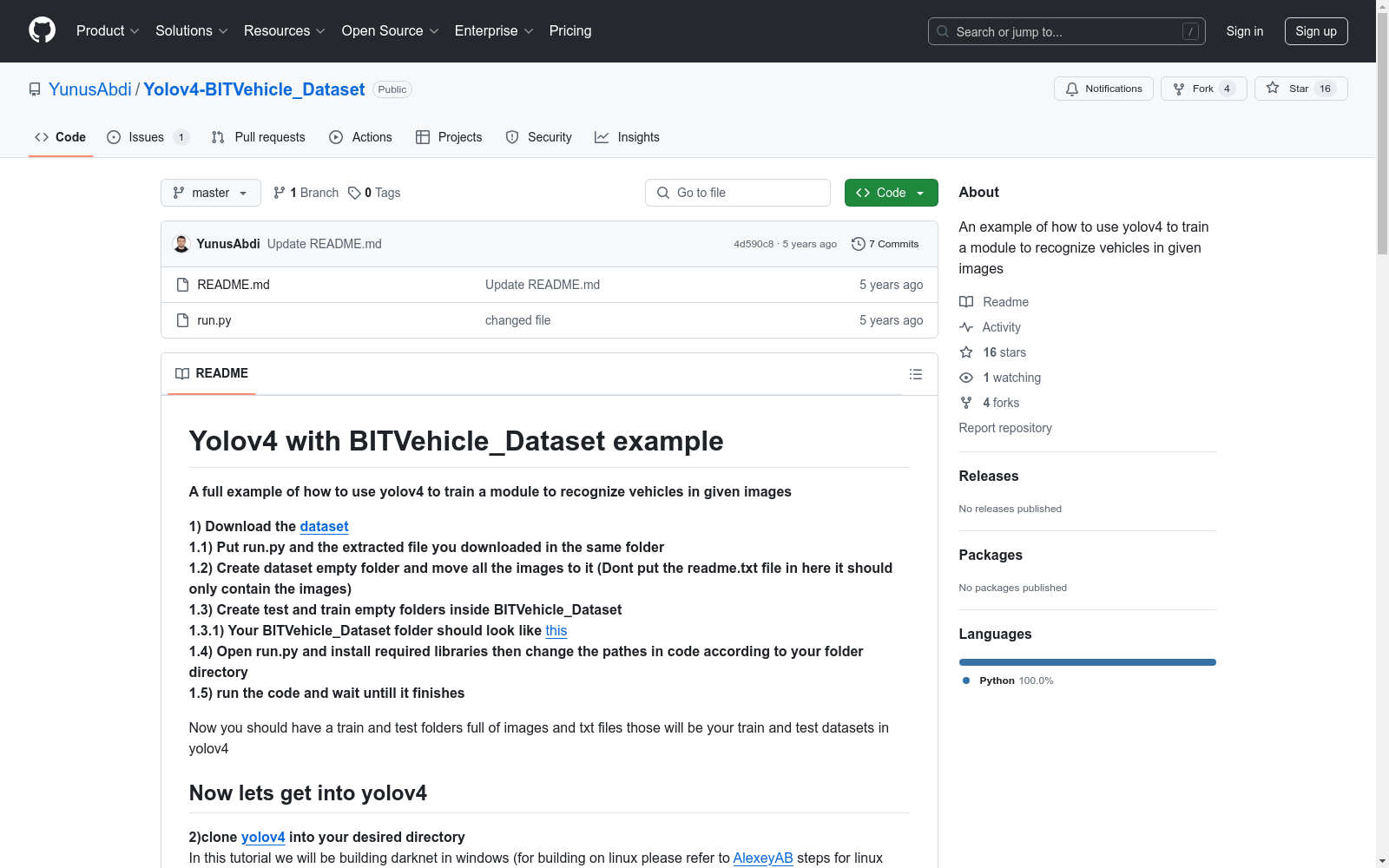Open the Pull requests tab
The height and width of the screenshot is (868, 1389).
tap(259, 137)
